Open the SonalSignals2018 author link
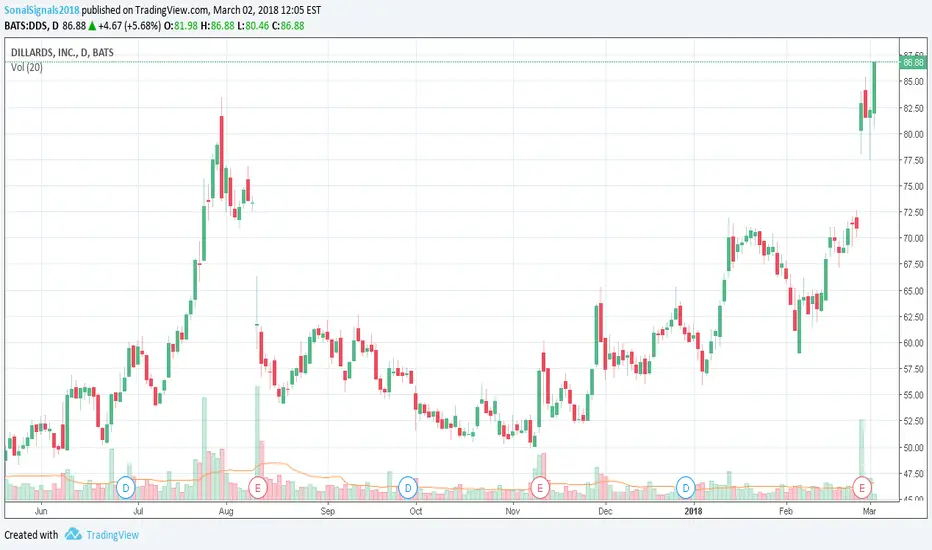Image resolution: width=932 pixels, height=550 pixels. (42, 10)
